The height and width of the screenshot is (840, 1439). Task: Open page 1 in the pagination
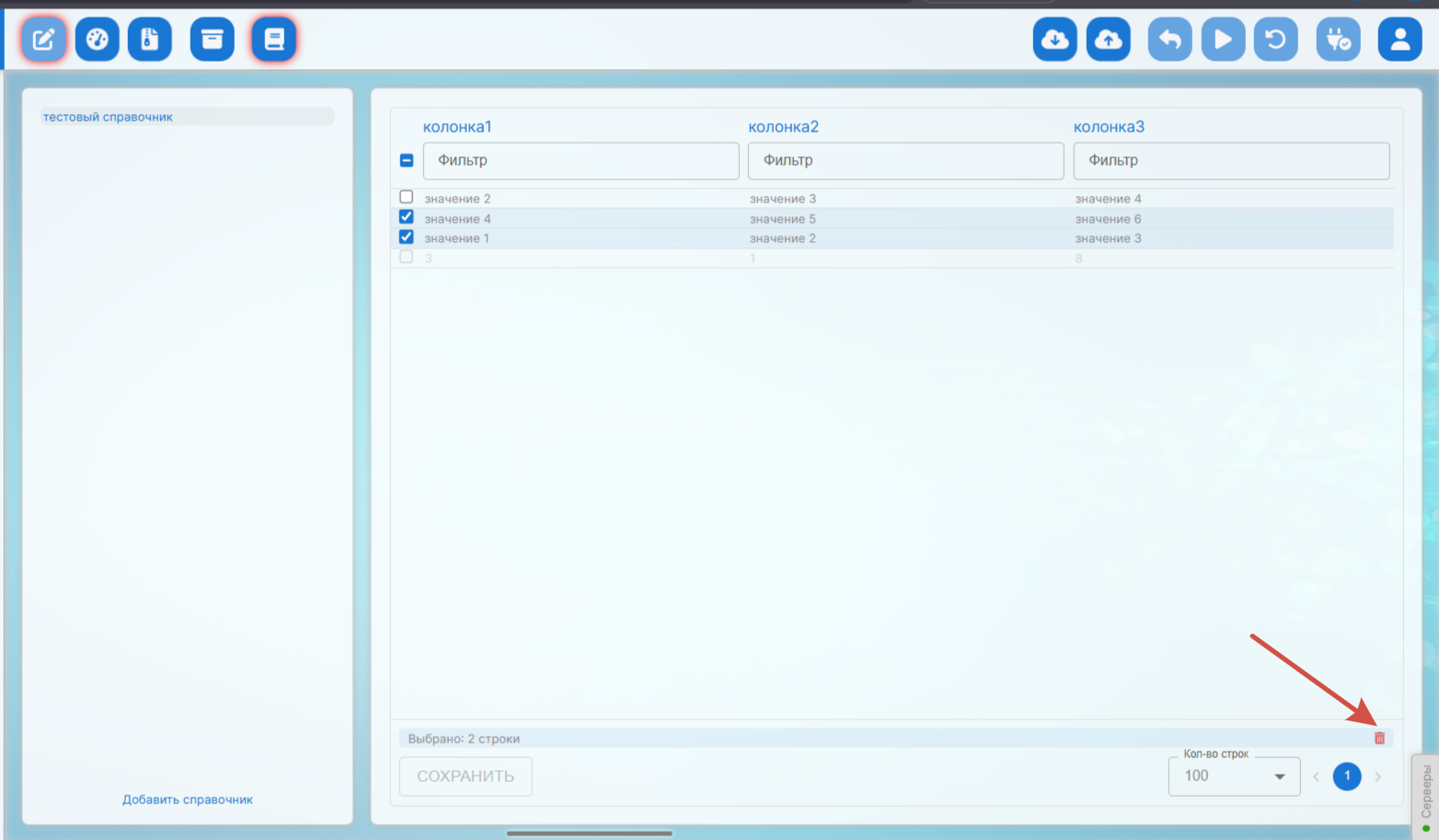(x=1347, y=776)
